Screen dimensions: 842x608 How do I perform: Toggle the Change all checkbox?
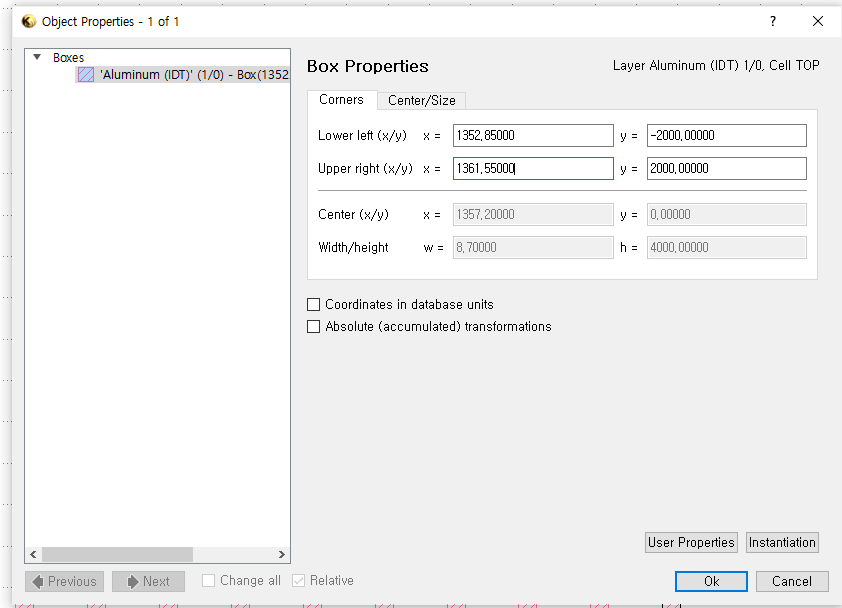[208, 581]
